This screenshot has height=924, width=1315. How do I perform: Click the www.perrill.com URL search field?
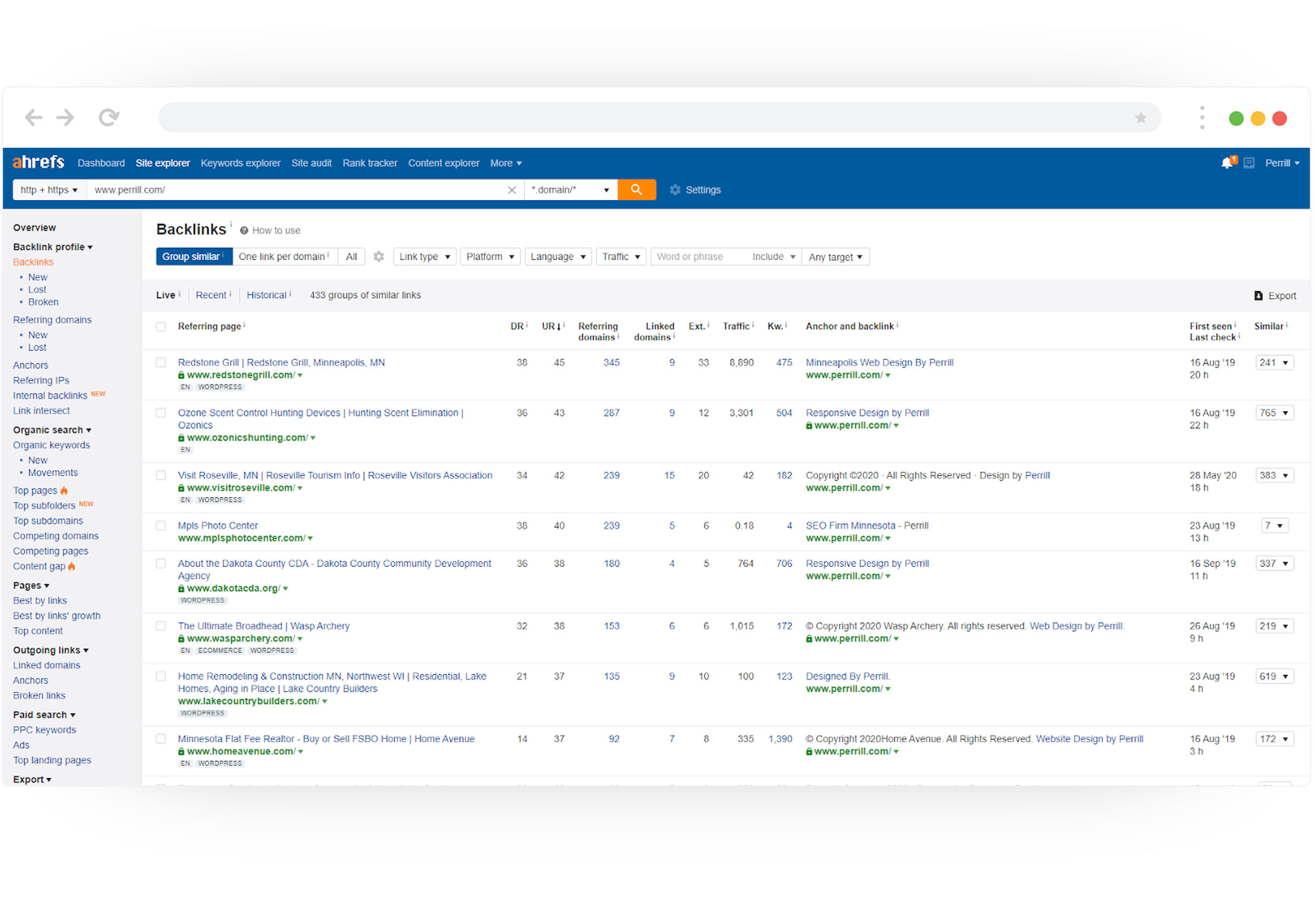tap(296, 190)
